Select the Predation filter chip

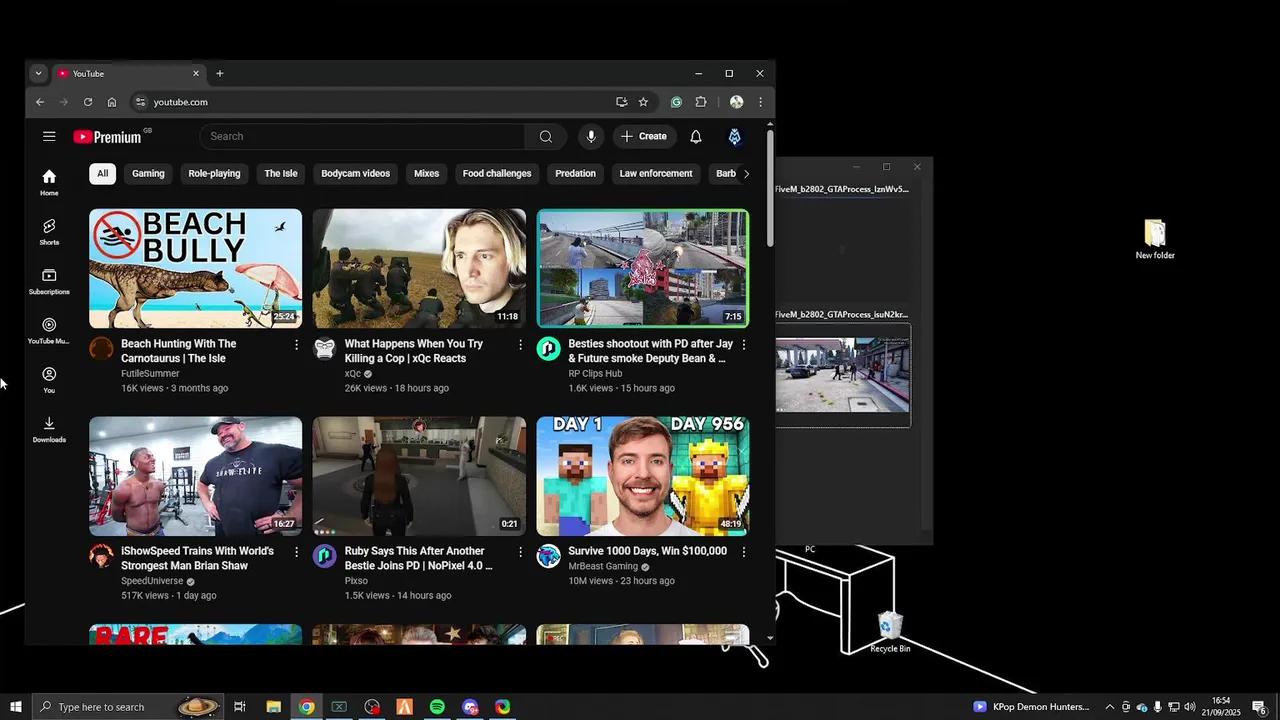(575, 174)
